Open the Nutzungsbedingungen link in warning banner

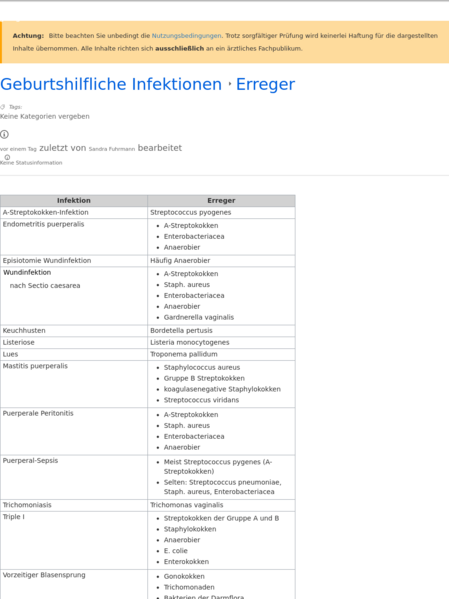click(186, 36)
